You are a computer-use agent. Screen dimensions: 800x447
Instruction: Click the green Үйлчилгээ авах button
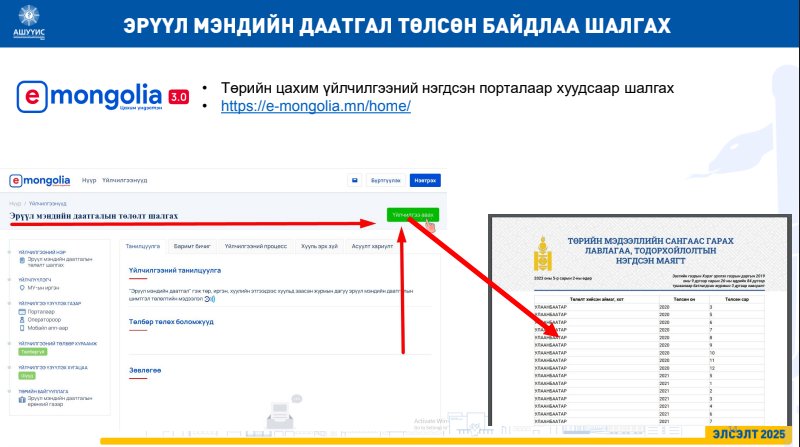tap(412, 215)
